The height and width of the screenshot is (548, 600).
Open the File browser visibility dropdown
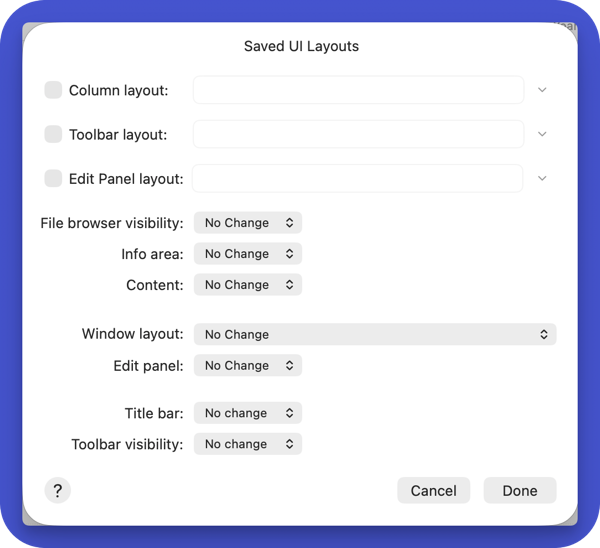tap(248, 223)
